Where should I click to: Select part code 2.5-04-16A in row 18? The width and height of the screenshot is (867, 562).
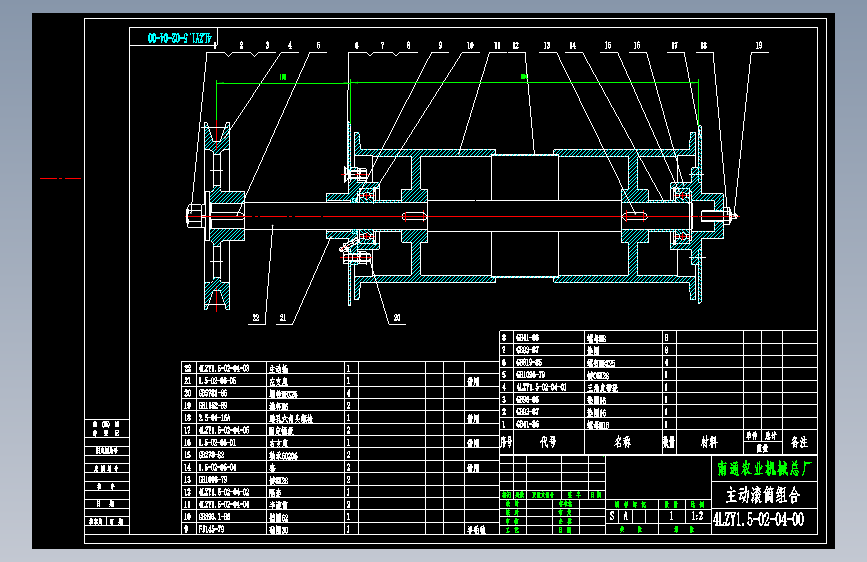tap(214, 418)
